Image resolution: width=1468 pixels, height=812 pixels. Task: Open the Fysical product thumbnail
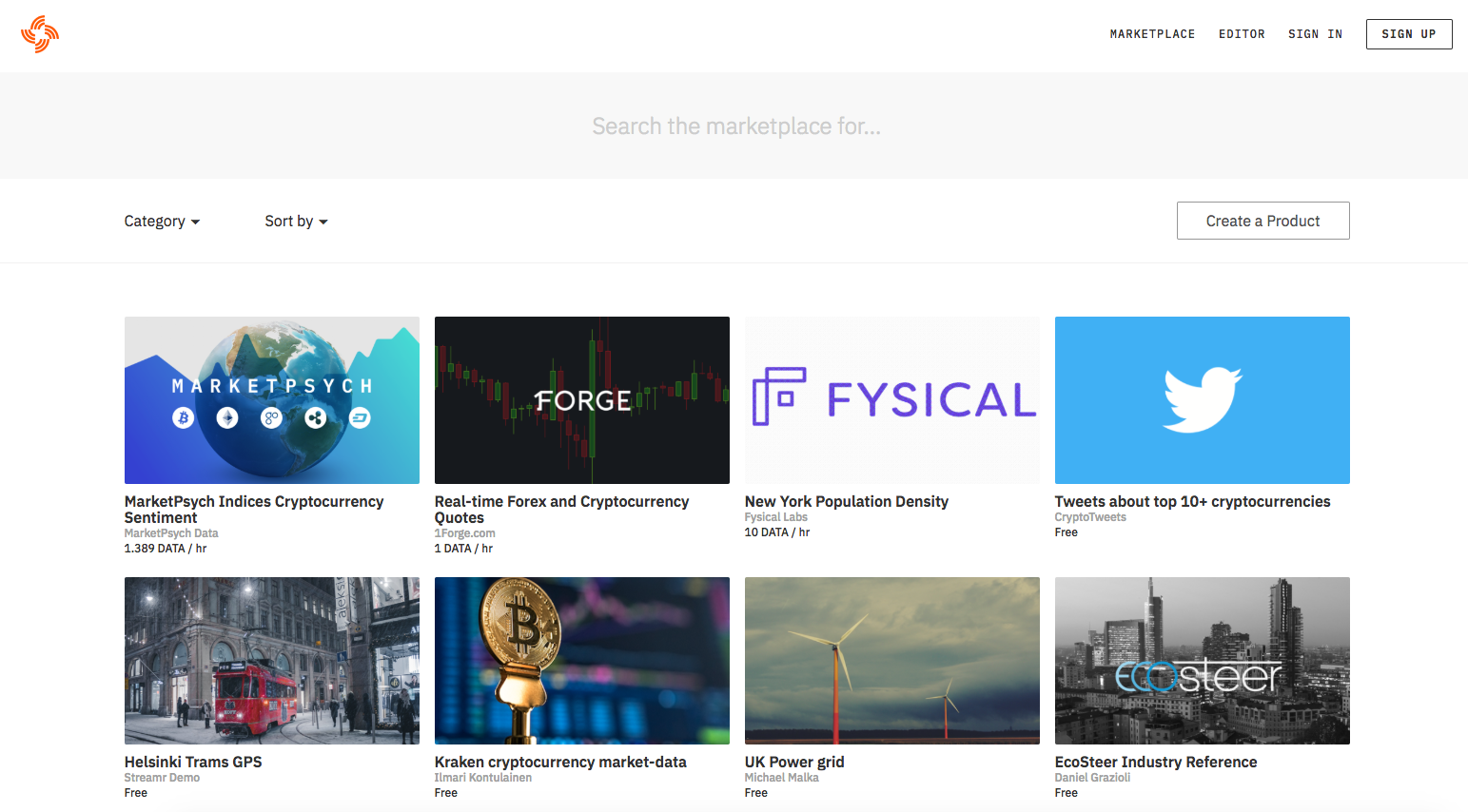(x=892, y=400)
